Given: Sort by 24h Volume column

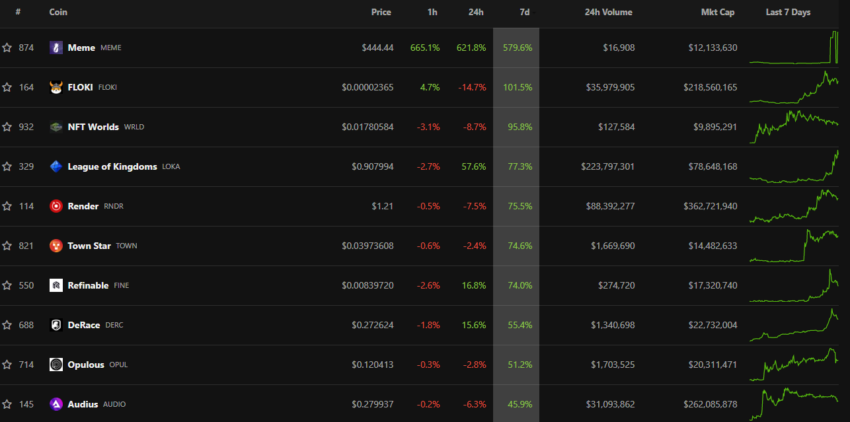Looking at the screenshot, I should pyautogui.click(x=608, y=12).
